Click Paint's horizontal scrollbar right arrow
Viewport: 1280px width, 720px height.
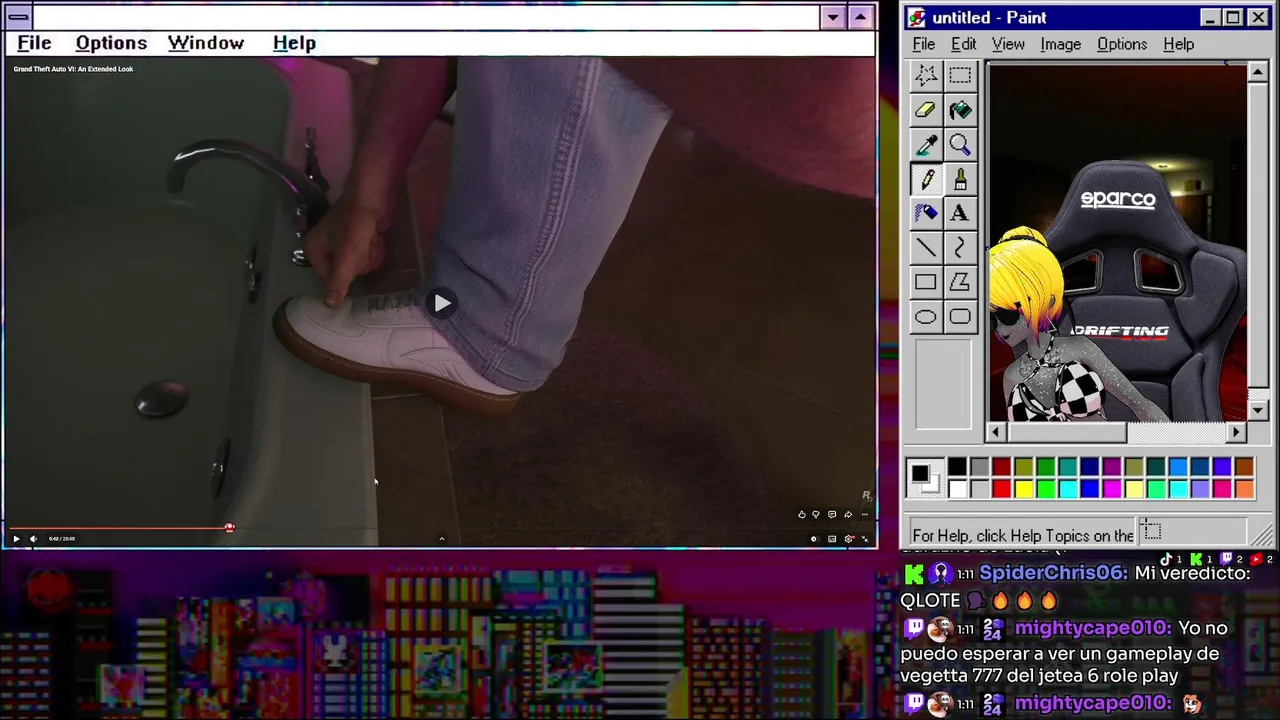tap(1237, 432)
